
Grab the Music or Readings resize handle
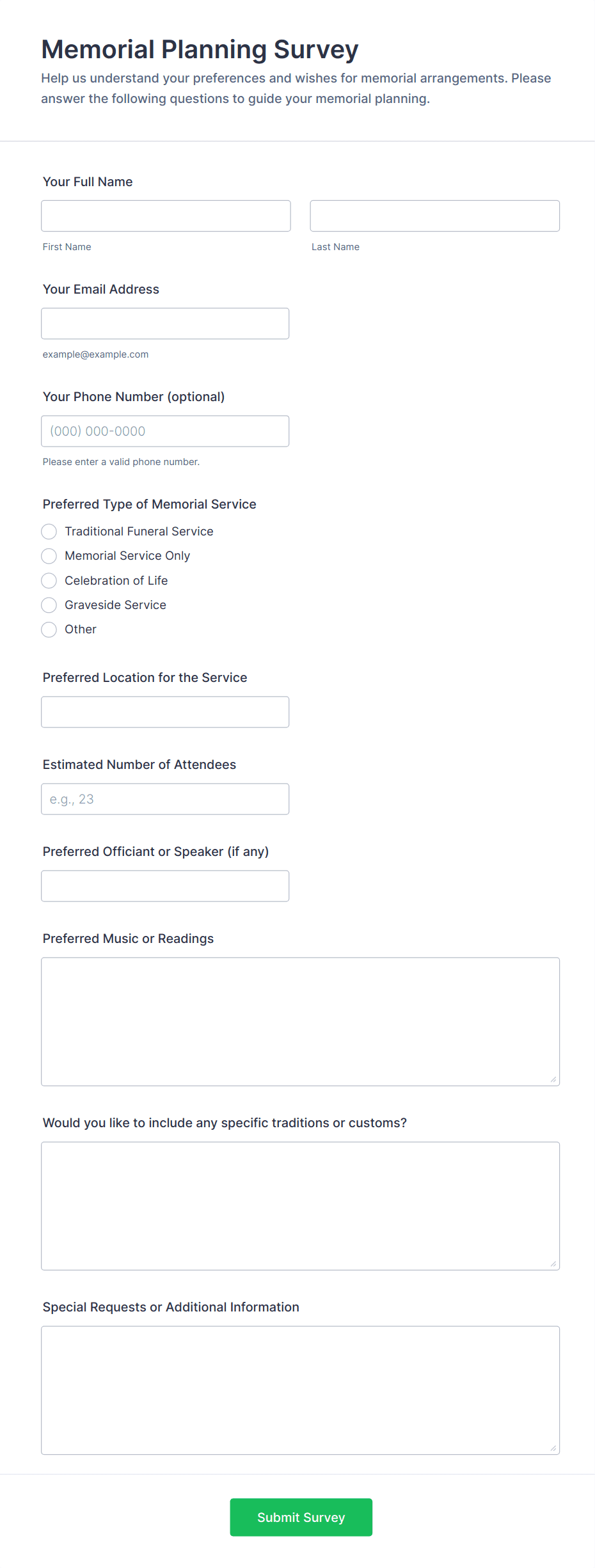pyautogui.click(x=553, y=1080)
